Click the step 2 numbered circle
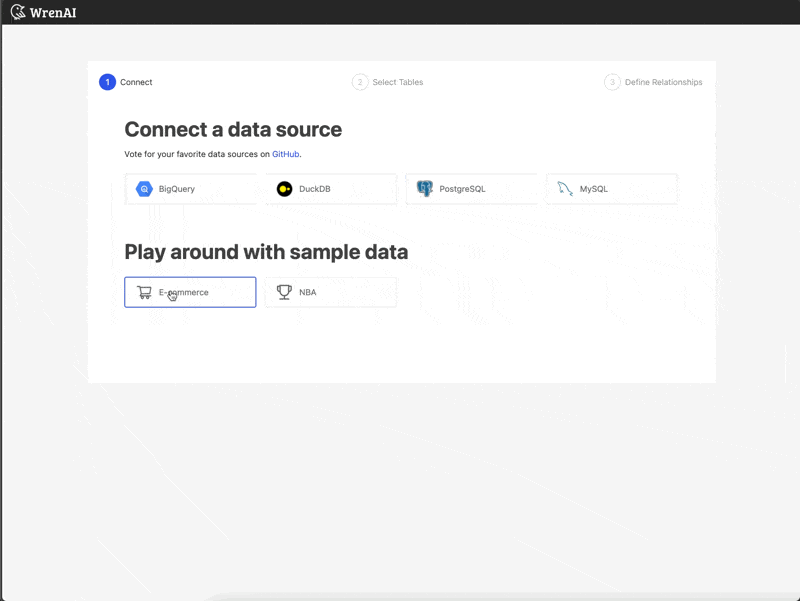 click(x=359, y=82)
